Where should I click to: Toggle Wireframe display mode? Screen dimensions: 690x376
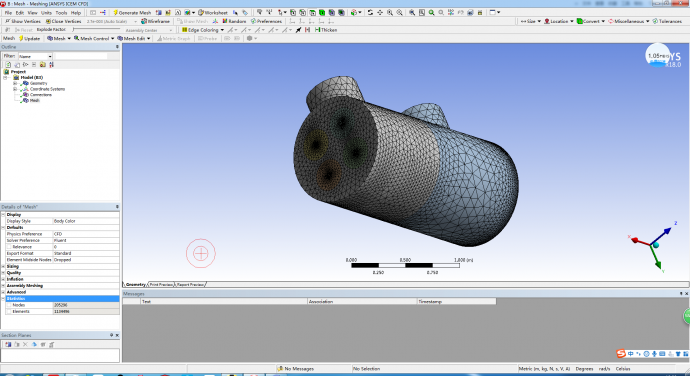coord(155,21)
